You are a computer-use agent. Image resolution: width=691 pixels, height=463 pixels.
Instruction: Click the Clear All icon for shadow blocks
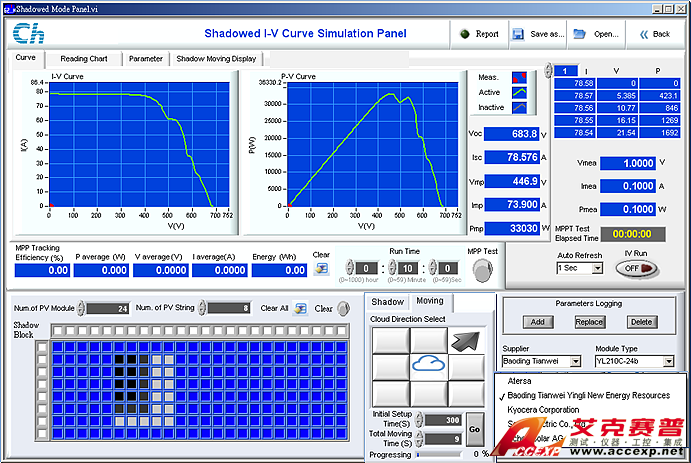[x=301, y=308]
